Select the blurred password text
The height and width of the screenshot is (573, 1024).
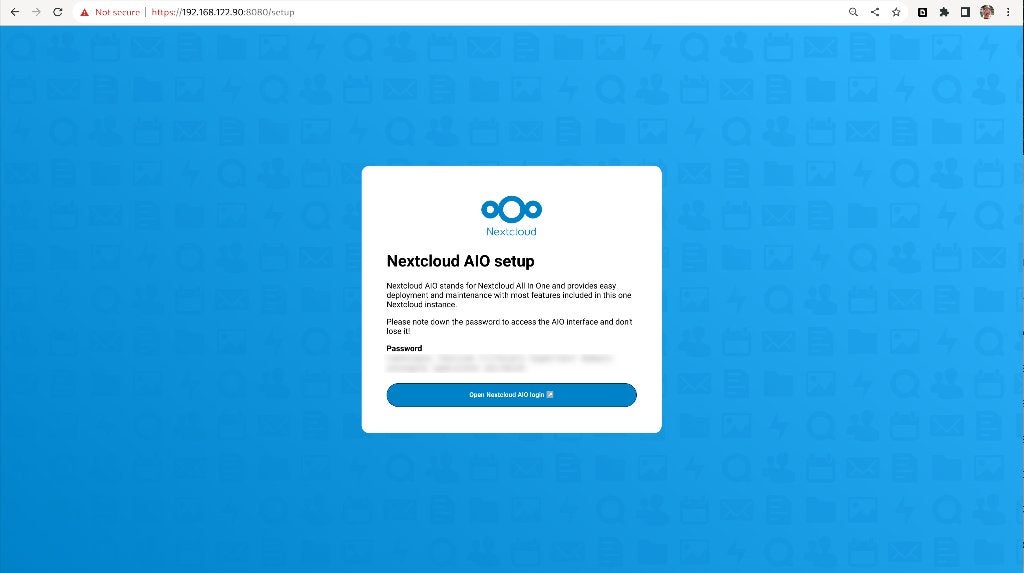coord(500,363)
